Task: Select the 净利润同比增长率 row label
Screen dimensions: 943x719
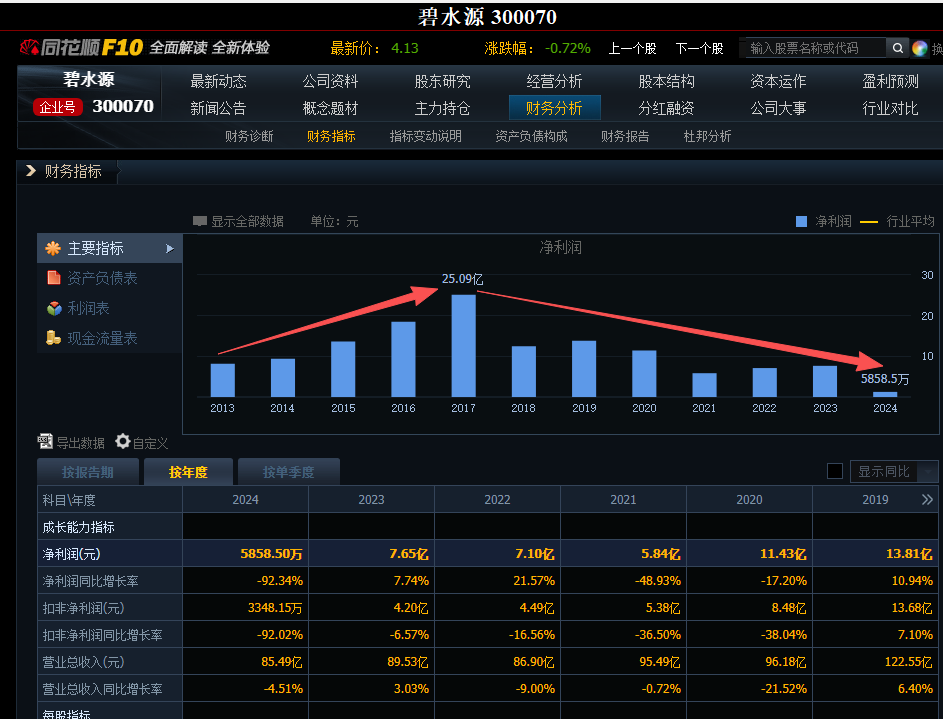Action: (90, 581)
